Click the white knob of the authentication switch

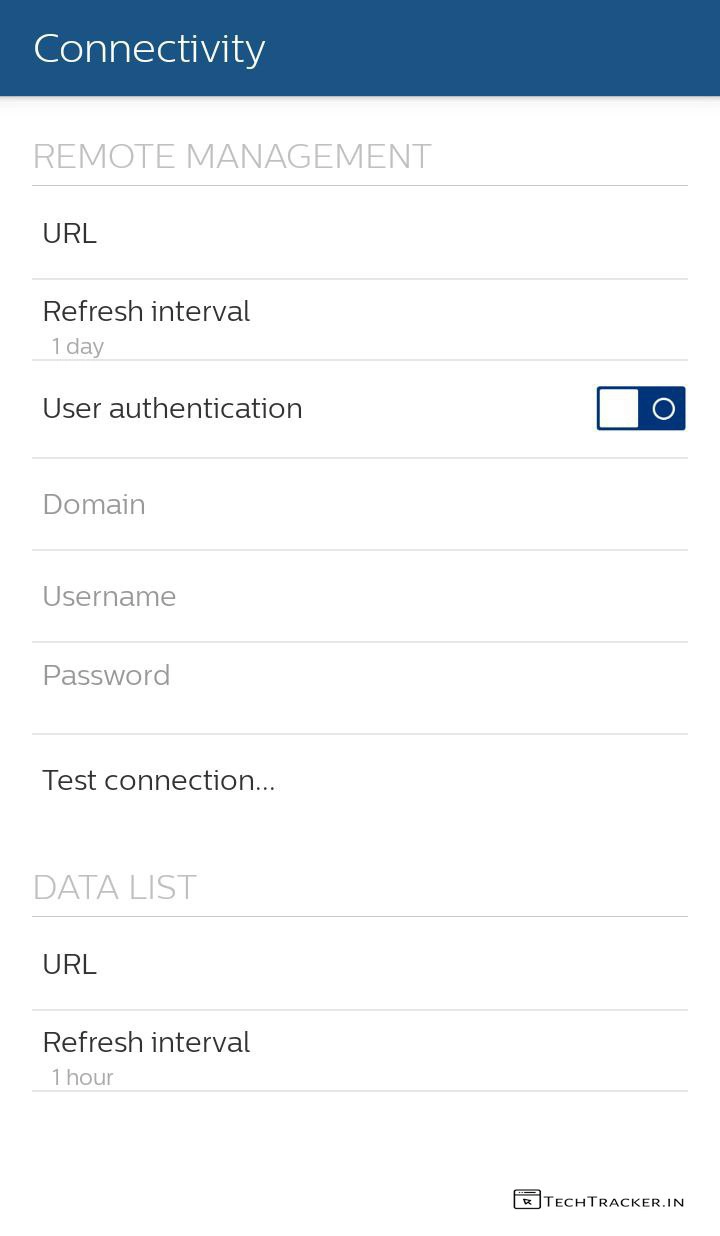click(x=619, y=408)
